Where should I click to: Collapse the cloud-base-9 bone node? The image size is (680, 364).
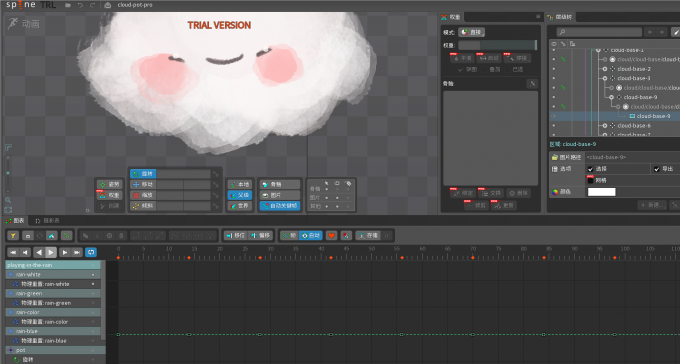[x=611, y=97]
